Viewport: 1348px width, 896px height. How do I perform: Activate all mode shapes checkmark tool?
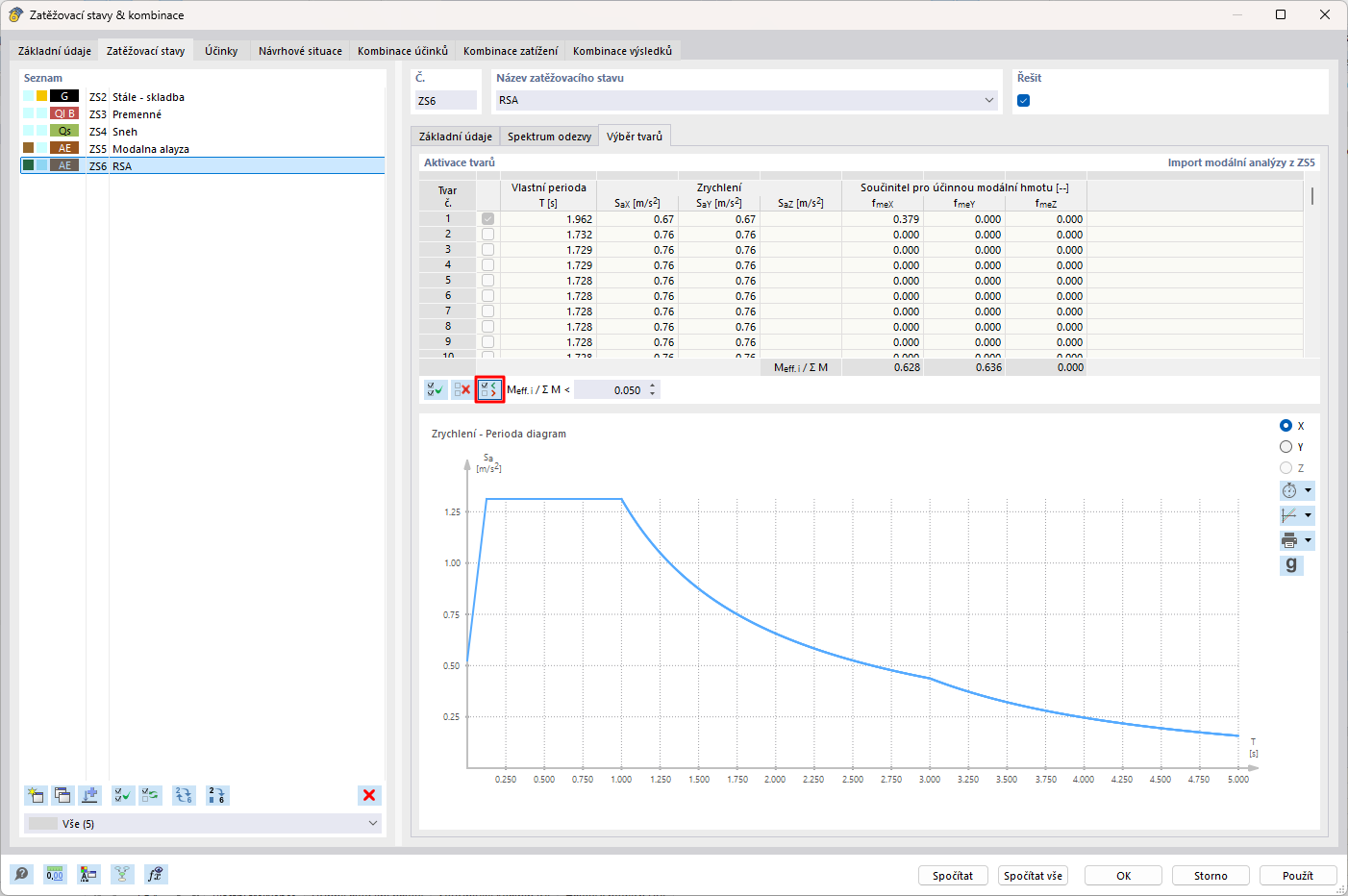[x=436, y=389]
